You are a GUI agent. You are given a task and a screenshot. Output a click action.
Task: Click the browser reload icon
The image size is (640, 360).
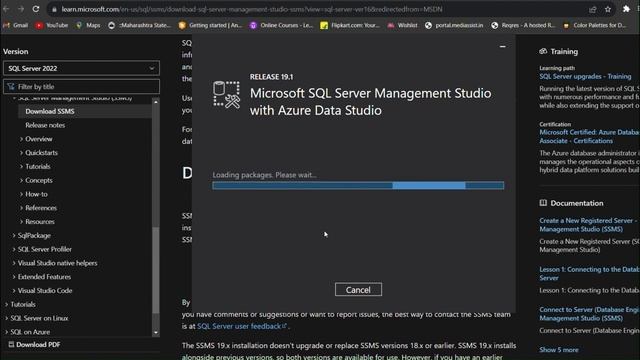coord(36,9)
